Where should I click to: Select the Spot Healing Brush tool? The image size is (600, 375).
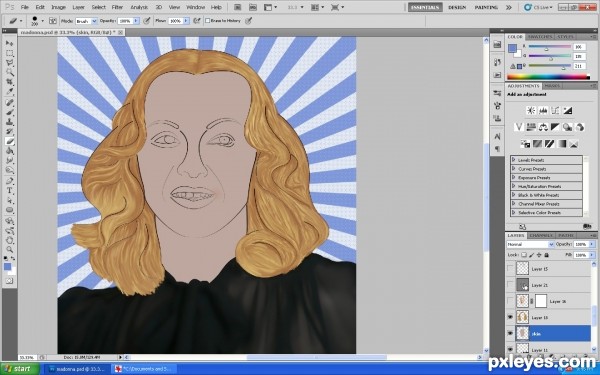(x=10, y=103)
